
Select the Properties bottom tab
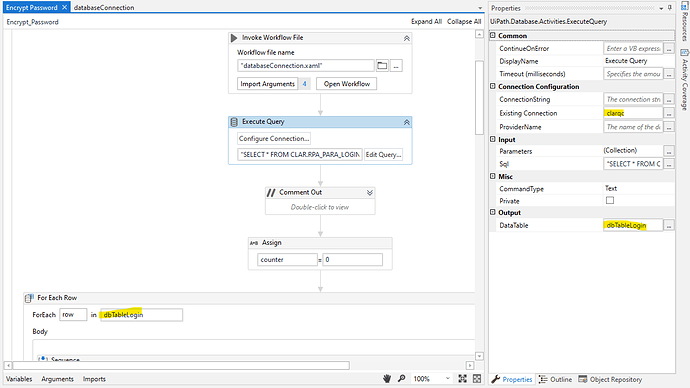tap(512, 379)
